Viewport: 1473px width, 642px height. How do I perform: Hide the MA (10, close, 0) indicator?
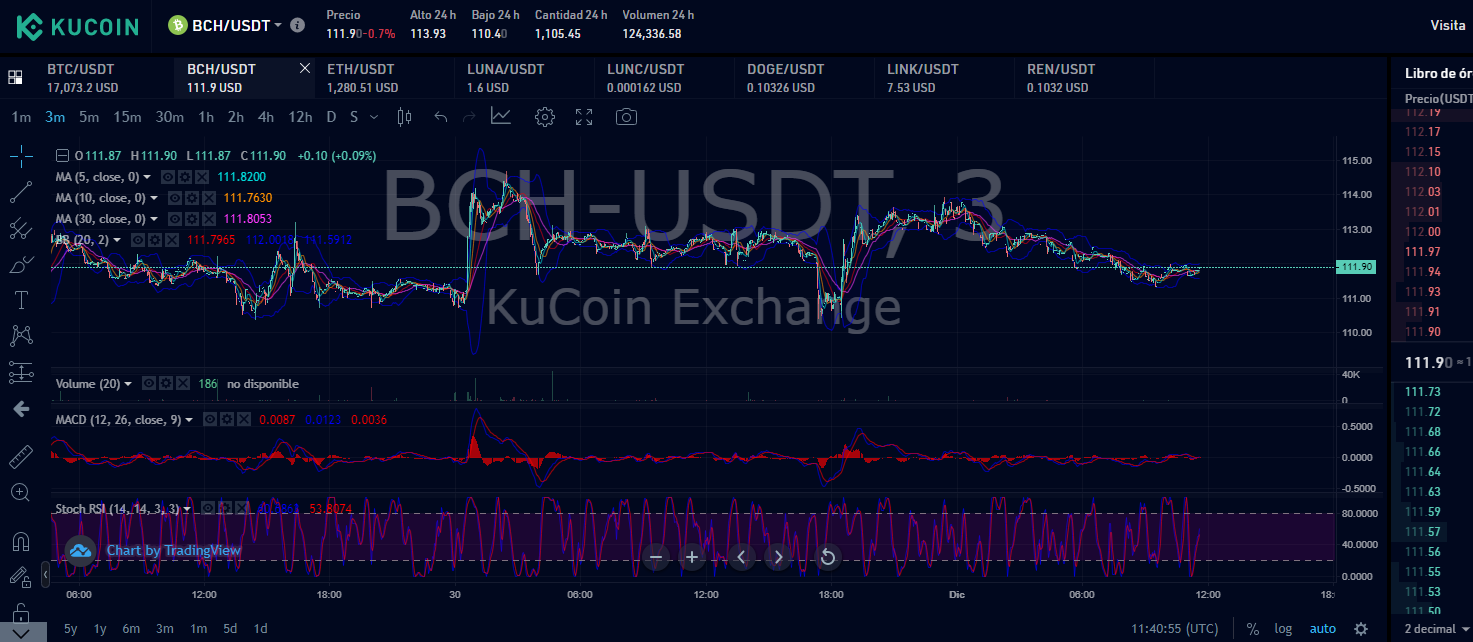tap(174, 198)
